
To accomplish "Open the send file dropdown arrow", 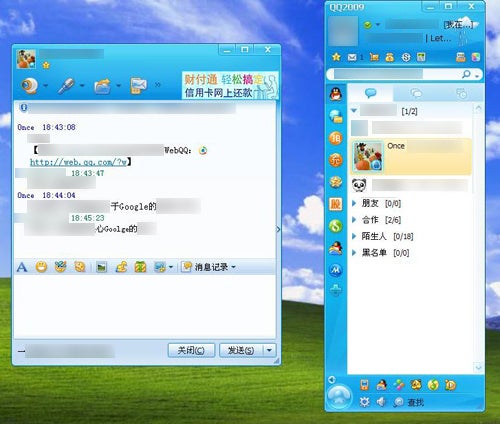I will pos(118,86).
